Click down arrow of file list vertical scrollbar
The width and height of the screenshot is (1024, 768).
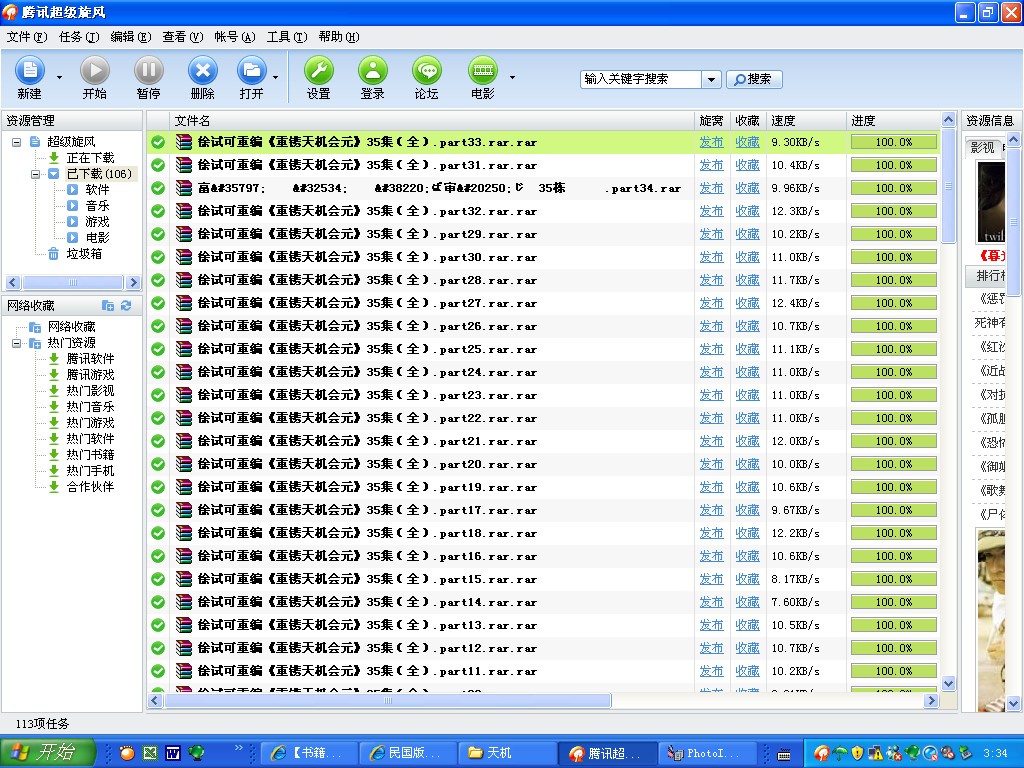(949, 684)
